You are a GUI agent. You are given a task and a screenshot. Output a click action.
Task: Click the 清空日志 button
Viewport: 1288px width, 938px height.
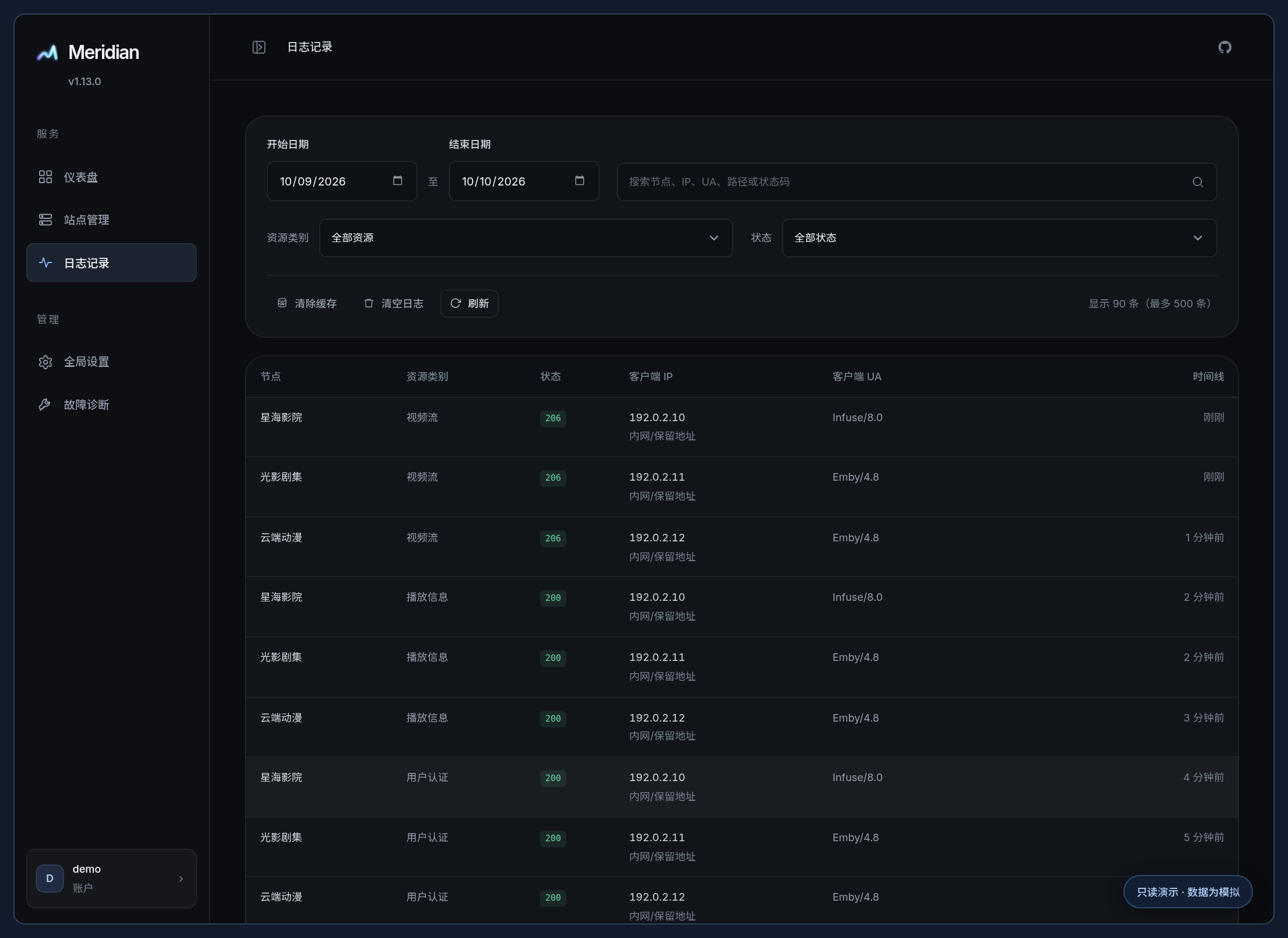tap(394, 303)
